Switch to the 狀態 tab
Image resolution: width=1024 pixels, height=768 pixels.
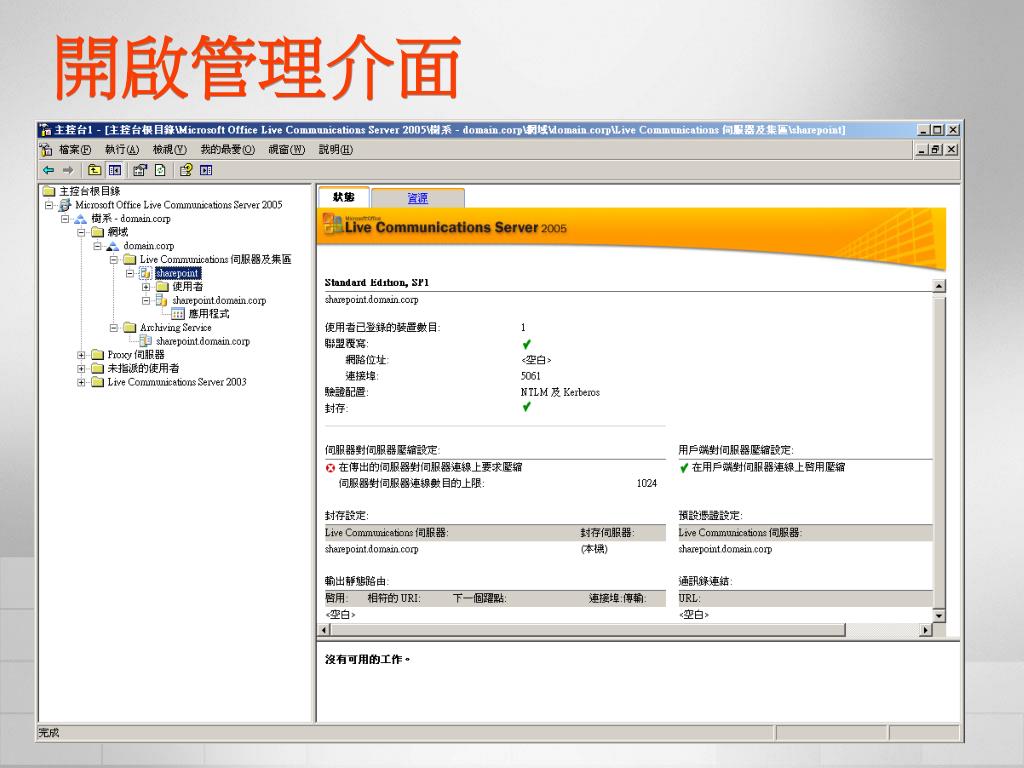[x=344, y=197]
